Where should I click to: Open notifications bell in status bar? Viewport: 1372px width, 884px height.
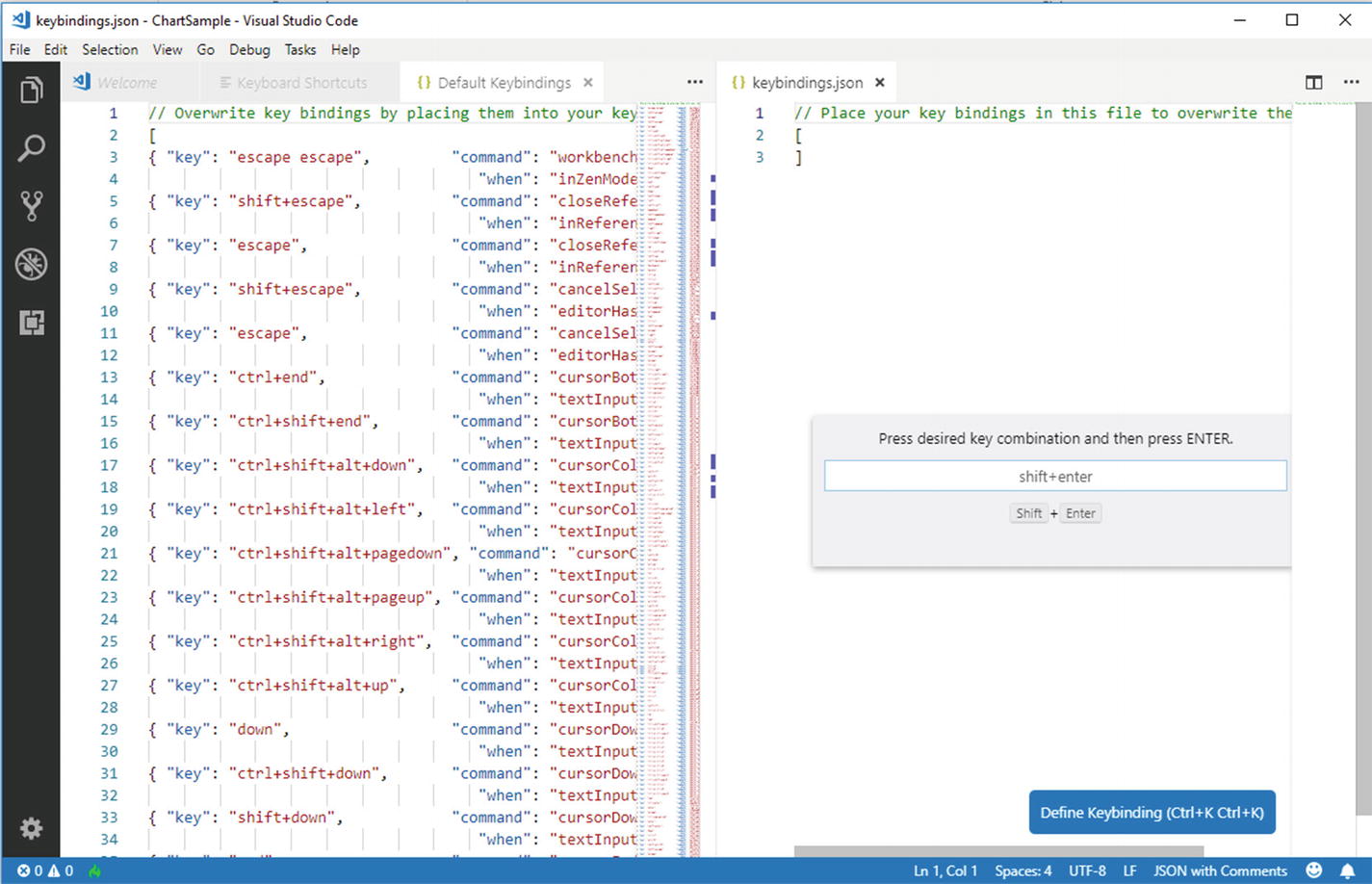[x=1347, y=871]
